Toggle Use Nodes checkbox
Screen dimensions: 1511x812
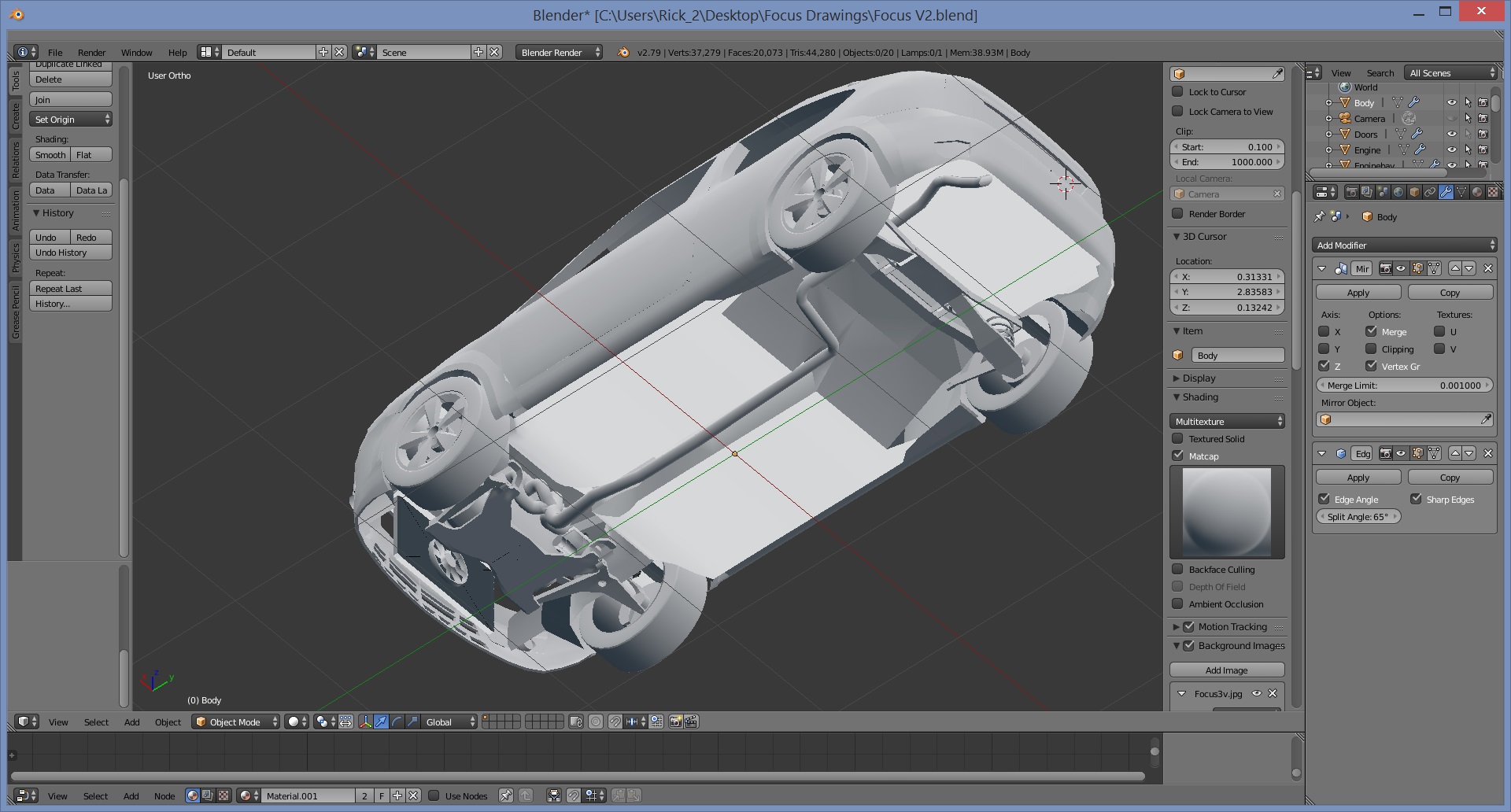434,795
